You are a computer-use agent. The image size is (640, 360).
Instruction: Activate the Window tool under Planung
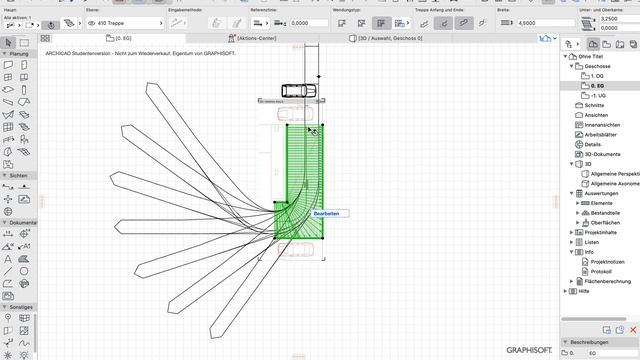click(x=8, y=77)
